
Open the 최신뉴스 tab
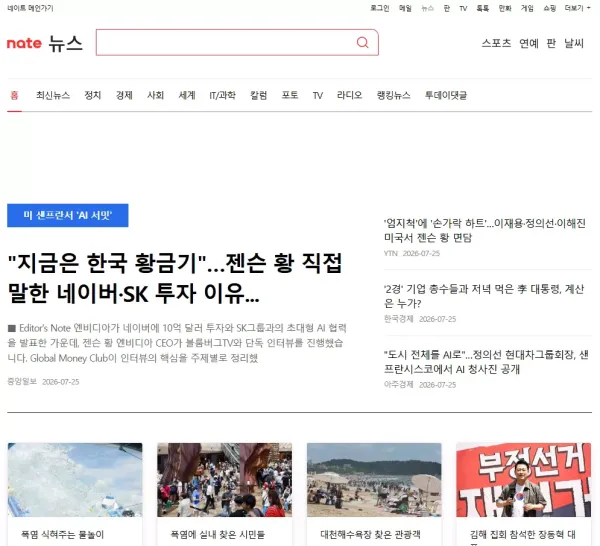point(53,95)
